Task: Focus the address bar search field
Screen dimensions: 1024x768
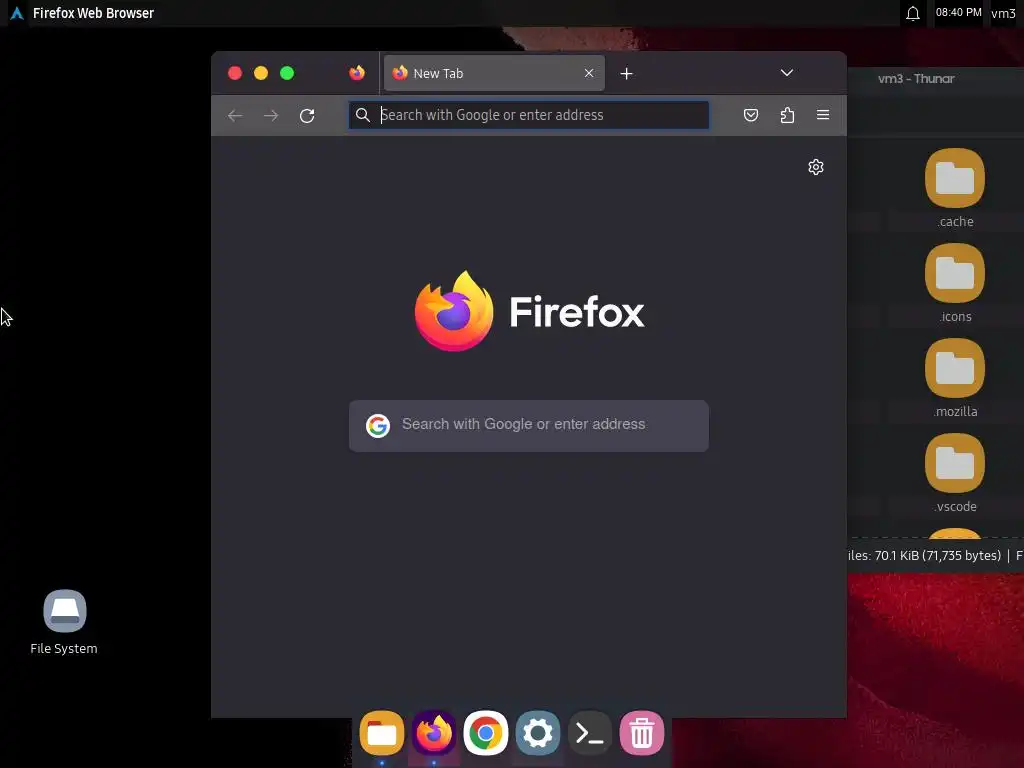Action: coord(529,115)
